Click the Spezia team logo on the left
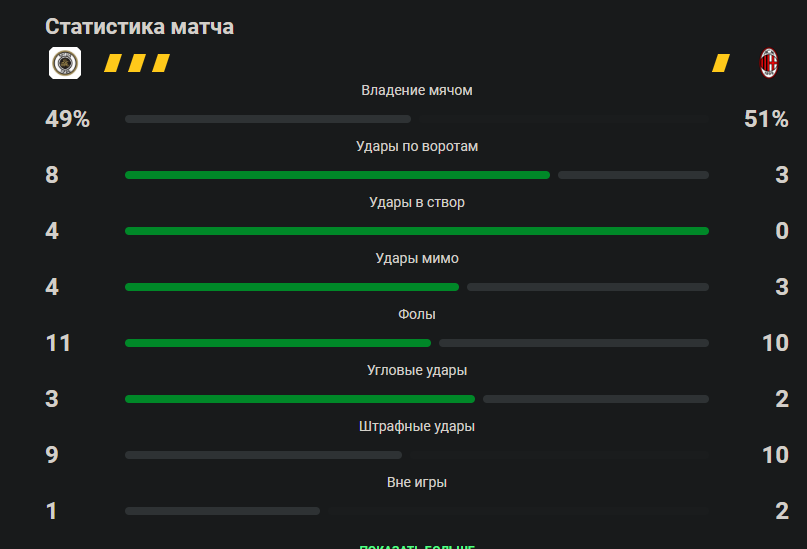This screenshot has height=549, width=807. click(65, 63)
